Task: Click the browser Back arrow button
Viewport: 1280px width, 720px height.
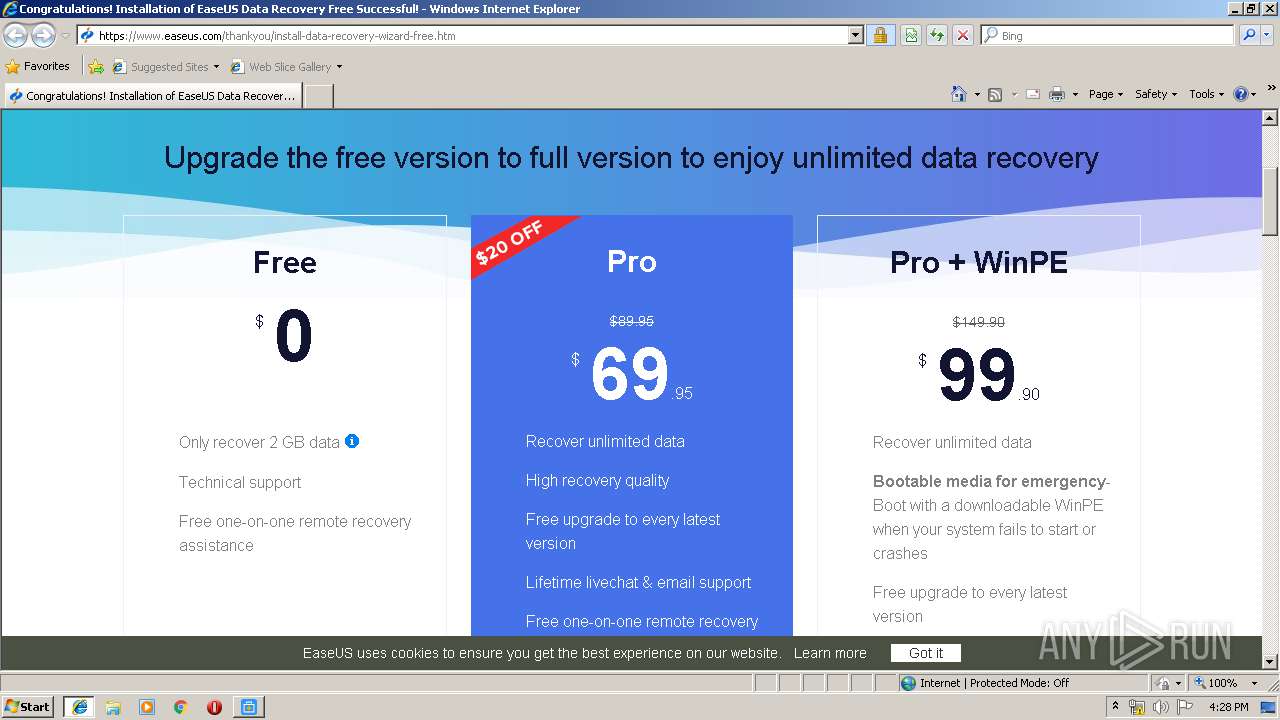Action: [x=16, y=36]
